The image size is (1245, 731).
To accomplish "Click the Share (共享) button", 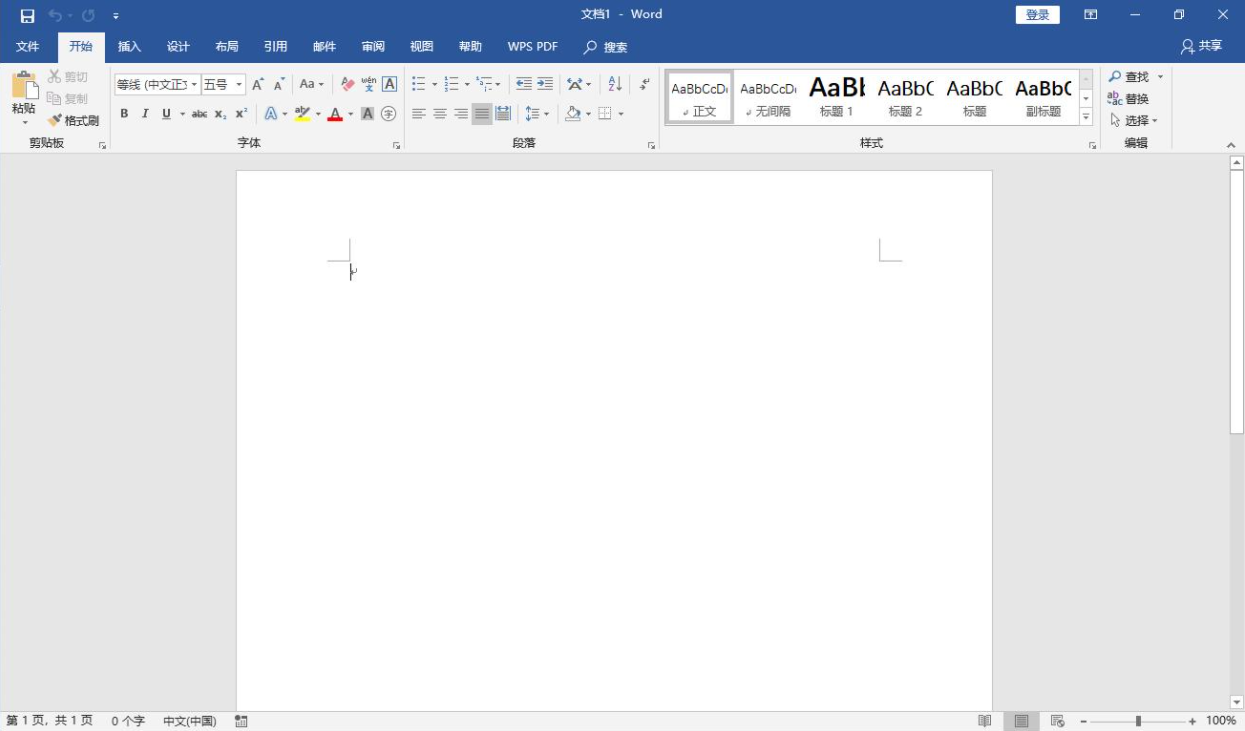I will tap(1201, 47).
